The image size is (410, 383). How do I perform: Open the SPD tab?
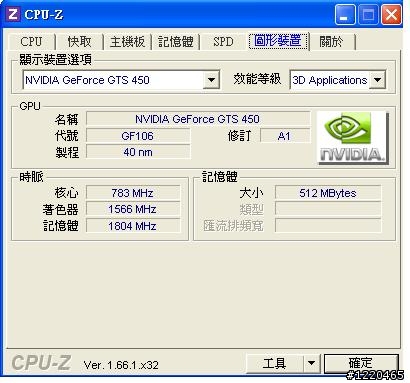[223, 42]
